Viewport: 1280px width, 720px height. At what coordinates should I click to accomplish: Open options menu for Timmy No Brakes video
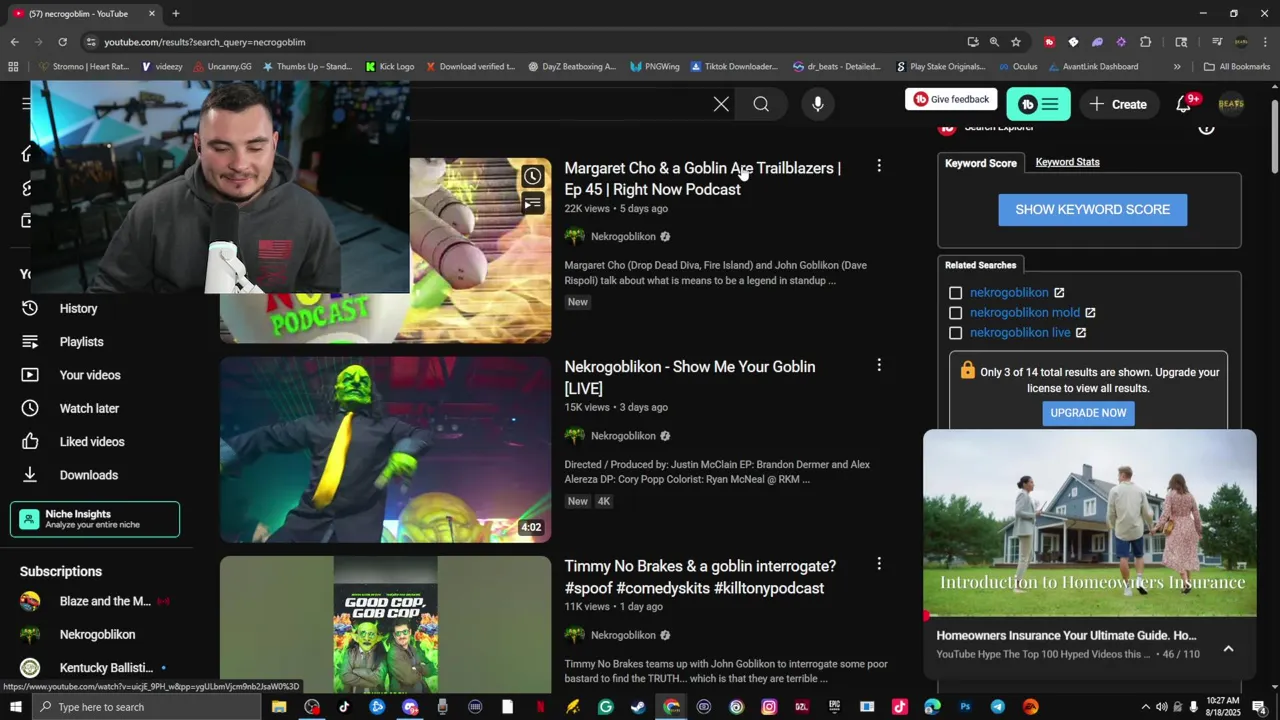tap(879, 564)
